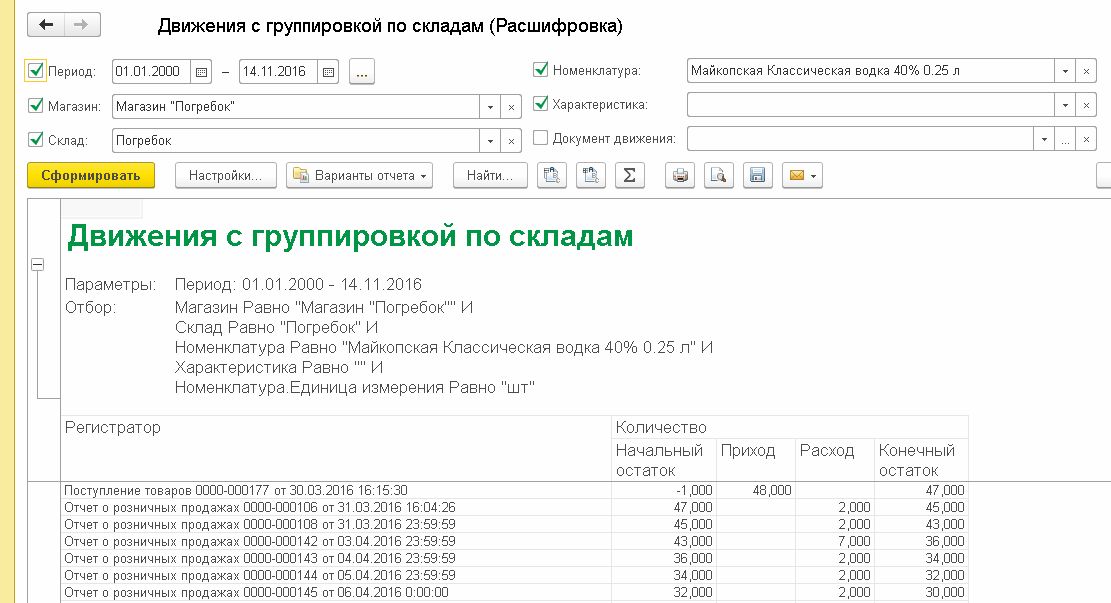Save report with floppy disk icon
The image size is (1111, 603).
(x=757, y=175)
